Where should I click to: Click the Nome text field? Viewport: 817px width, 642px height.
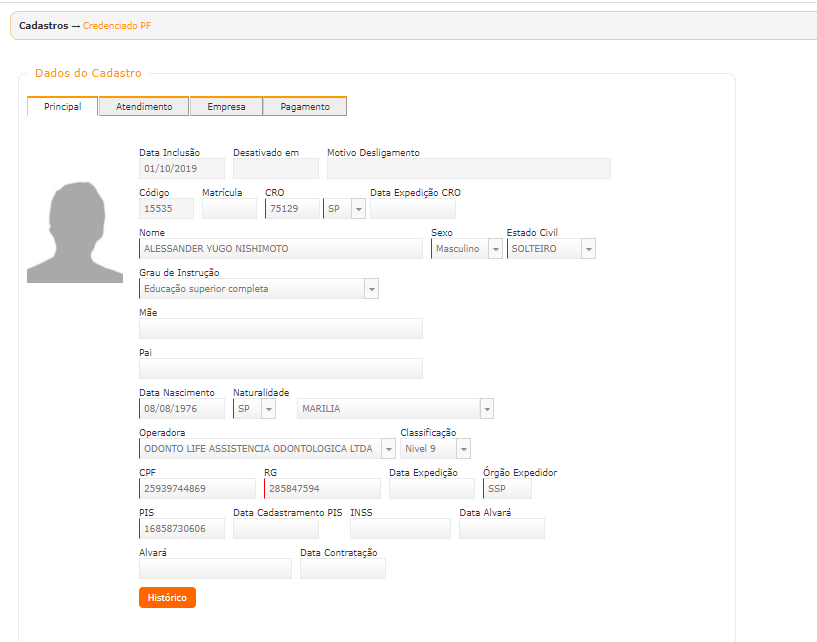(x=280, y=249)
